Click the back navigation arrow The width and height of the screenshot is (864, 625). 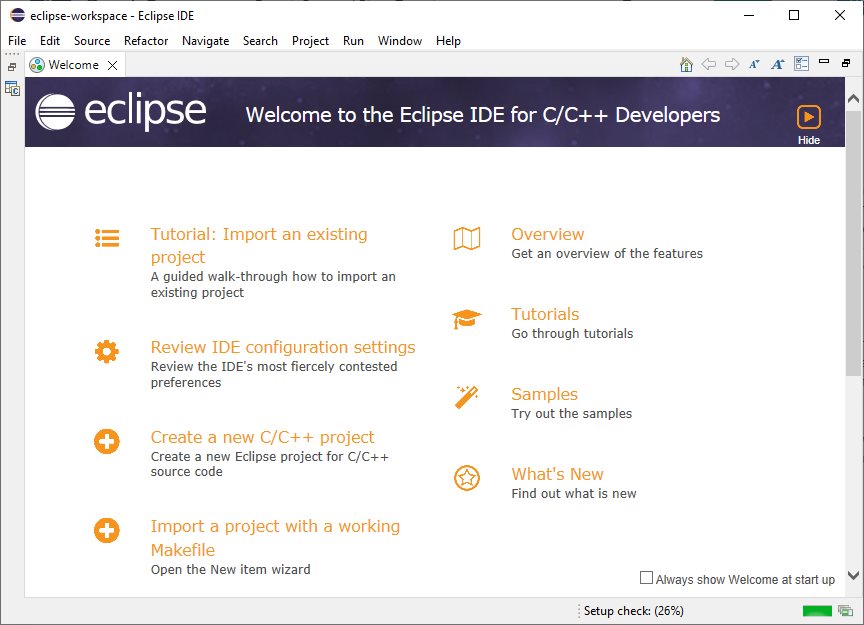coord(710,63)
